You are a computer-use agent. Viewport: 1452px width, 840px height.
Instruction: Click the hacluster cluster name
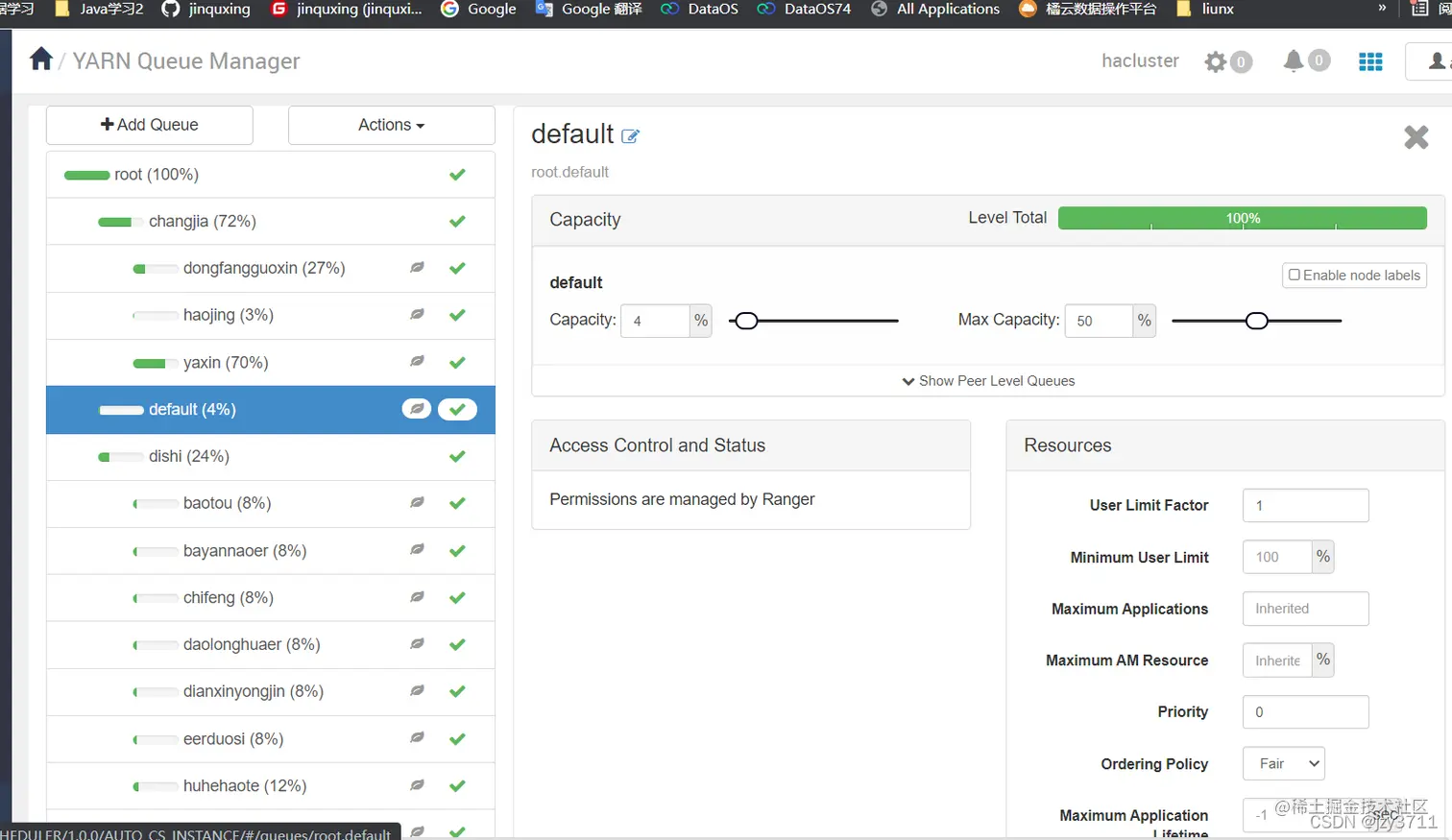click(1140, 60)
